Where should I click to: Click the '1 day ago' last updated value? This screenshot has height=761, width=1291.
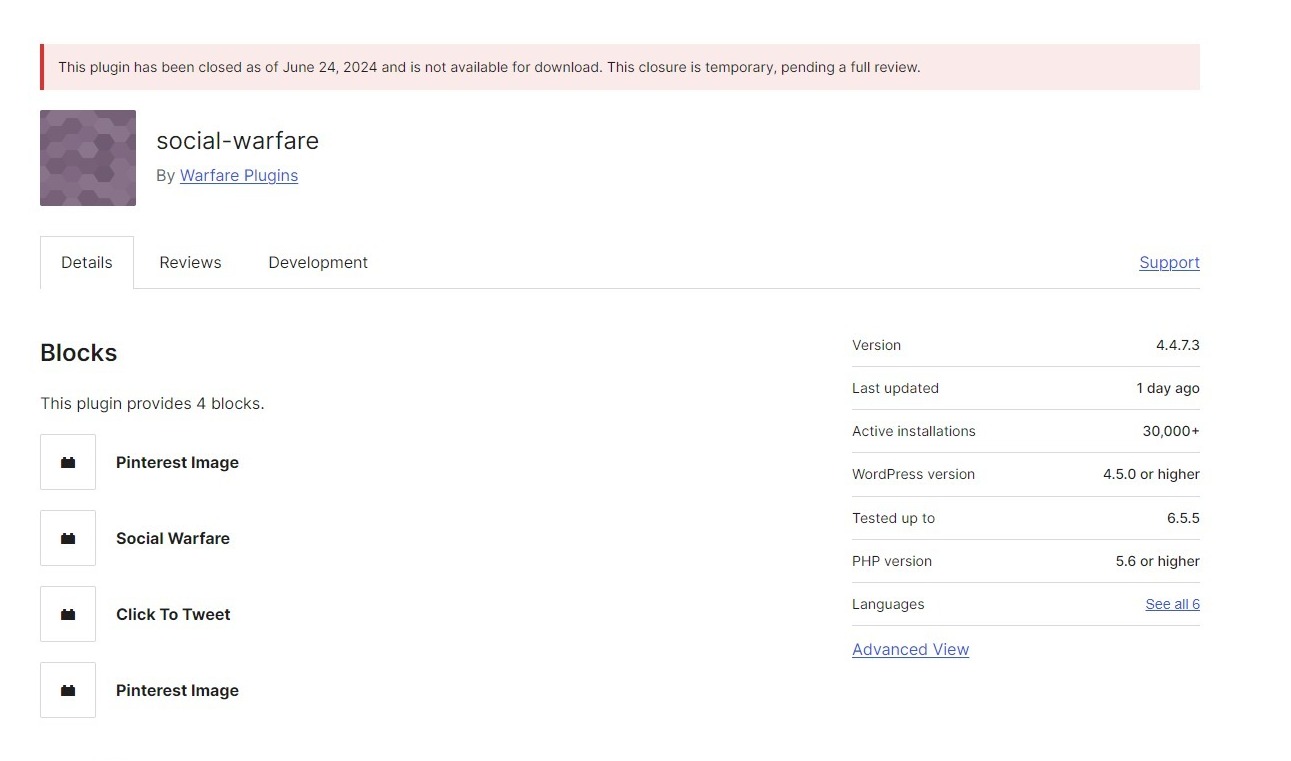pos(1168,388)
